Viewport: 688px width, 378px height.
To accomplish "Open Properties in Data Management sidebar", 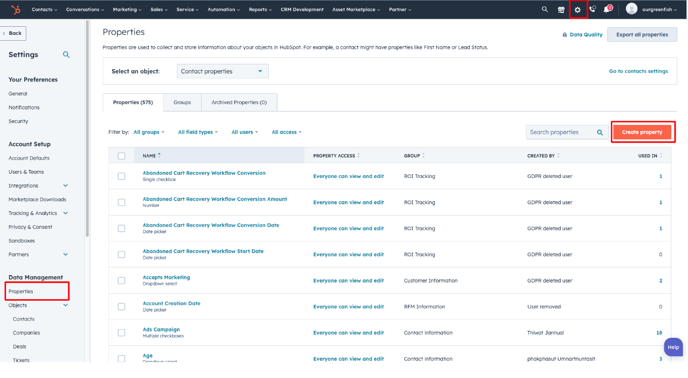I will (x=21, y=292).
